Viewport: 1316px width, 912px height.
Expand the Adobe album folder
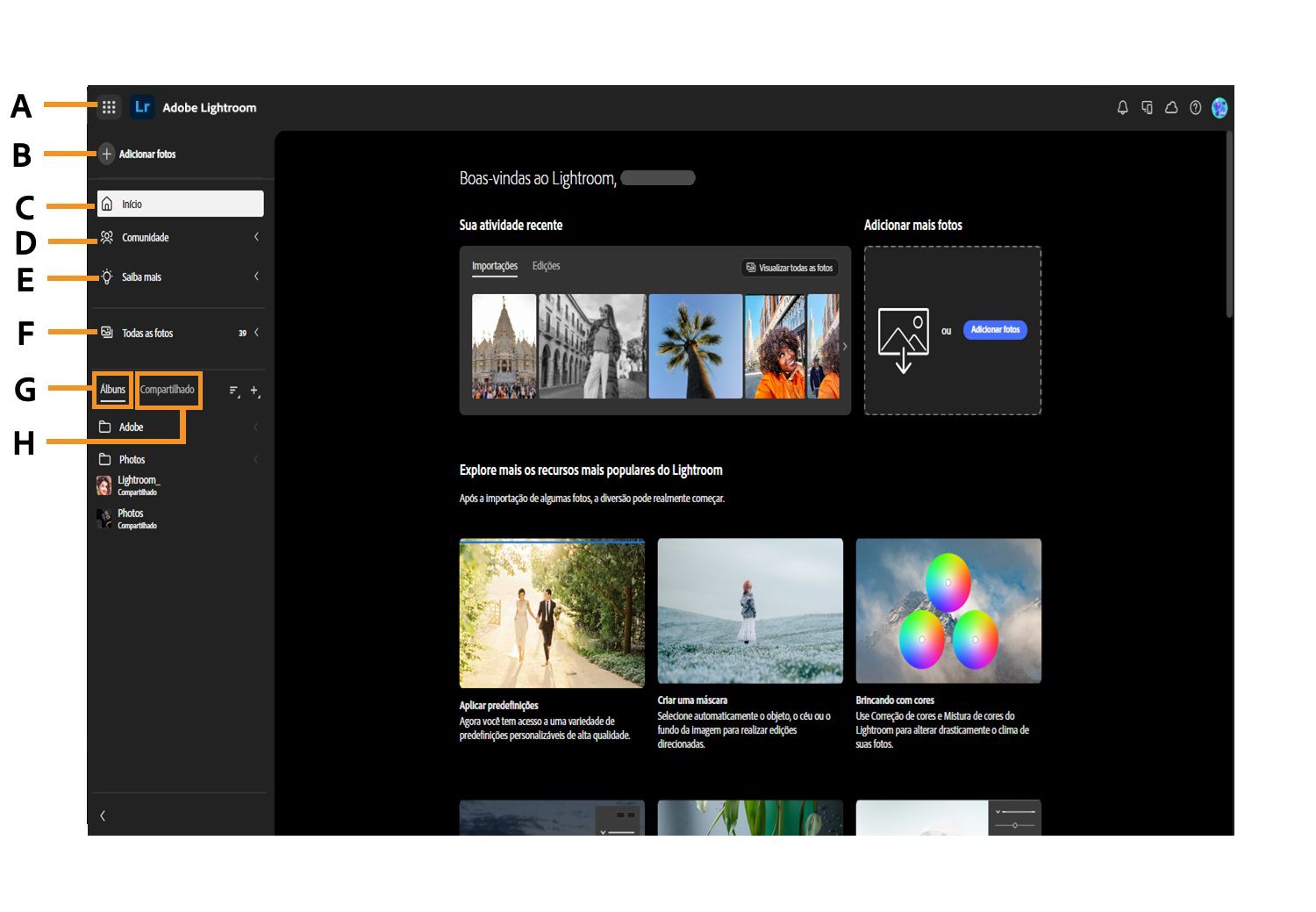click(255, 427)
